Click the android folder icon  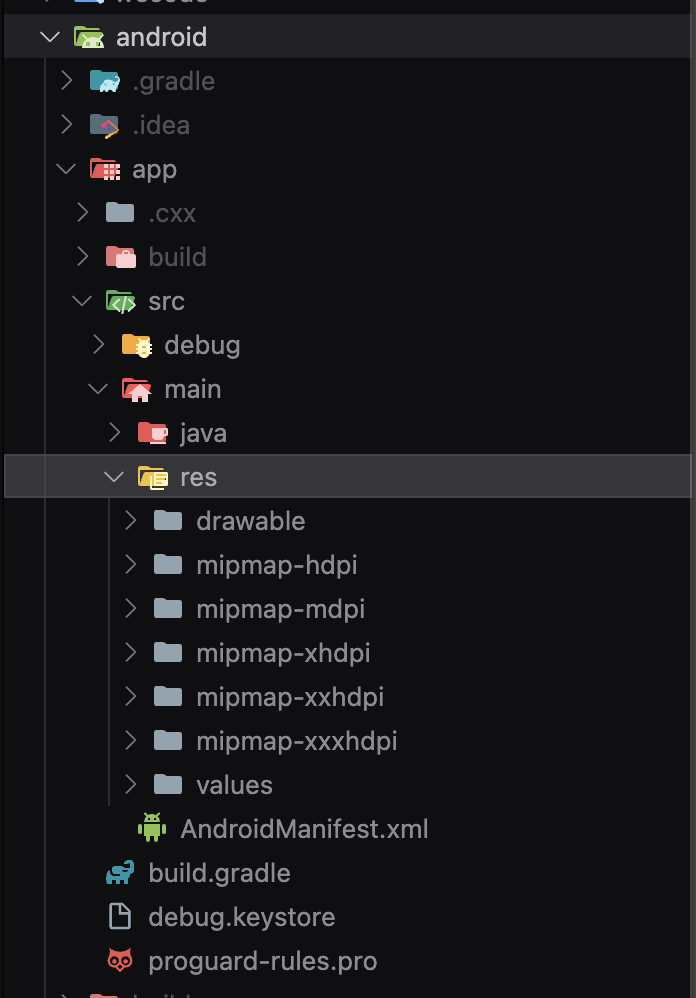(x=88, y=38)
